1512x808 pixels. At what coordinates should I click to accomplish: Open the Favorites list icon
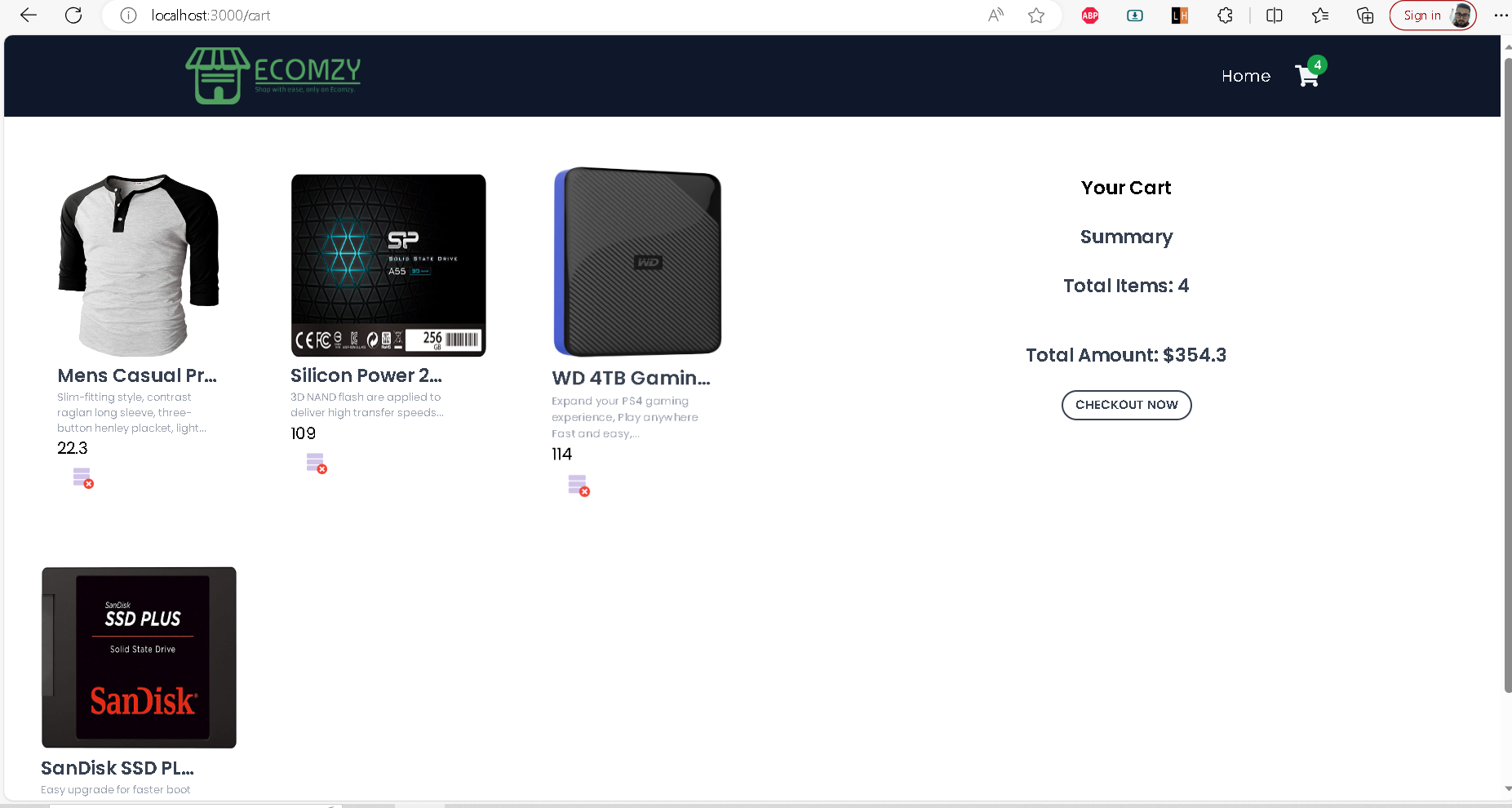1321,15
